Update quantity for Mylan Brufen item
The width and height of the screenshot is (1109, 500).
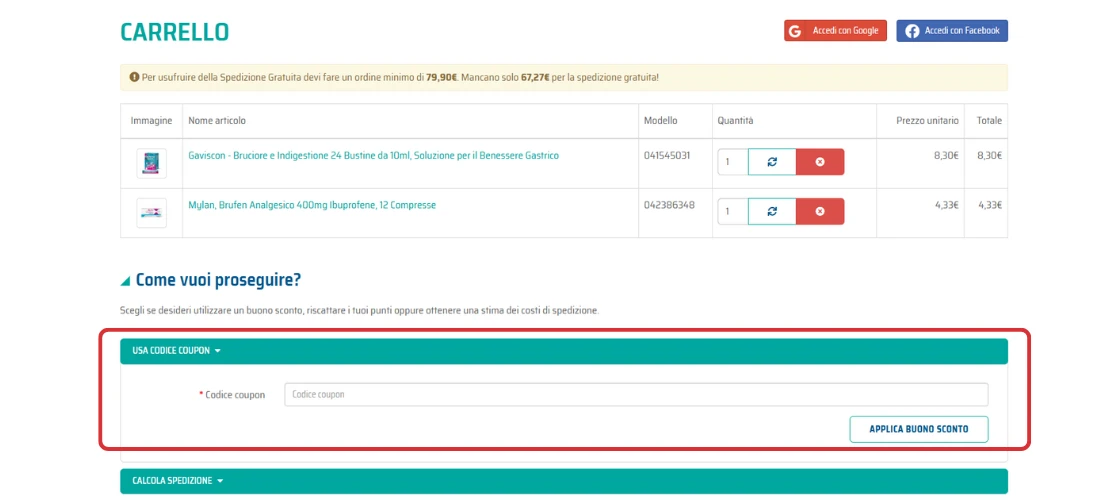[x=771, y=212]
